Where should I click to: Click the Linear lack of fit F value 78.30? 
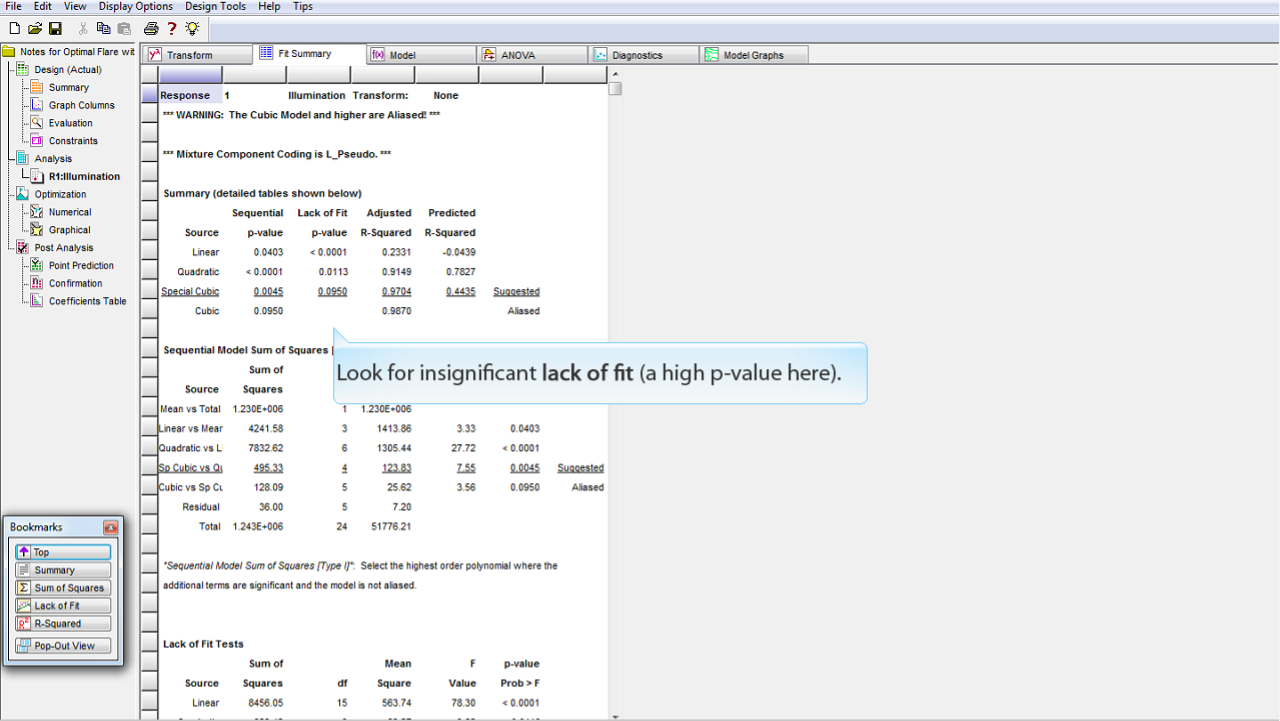pyautogui.click(x=463, y=703)
